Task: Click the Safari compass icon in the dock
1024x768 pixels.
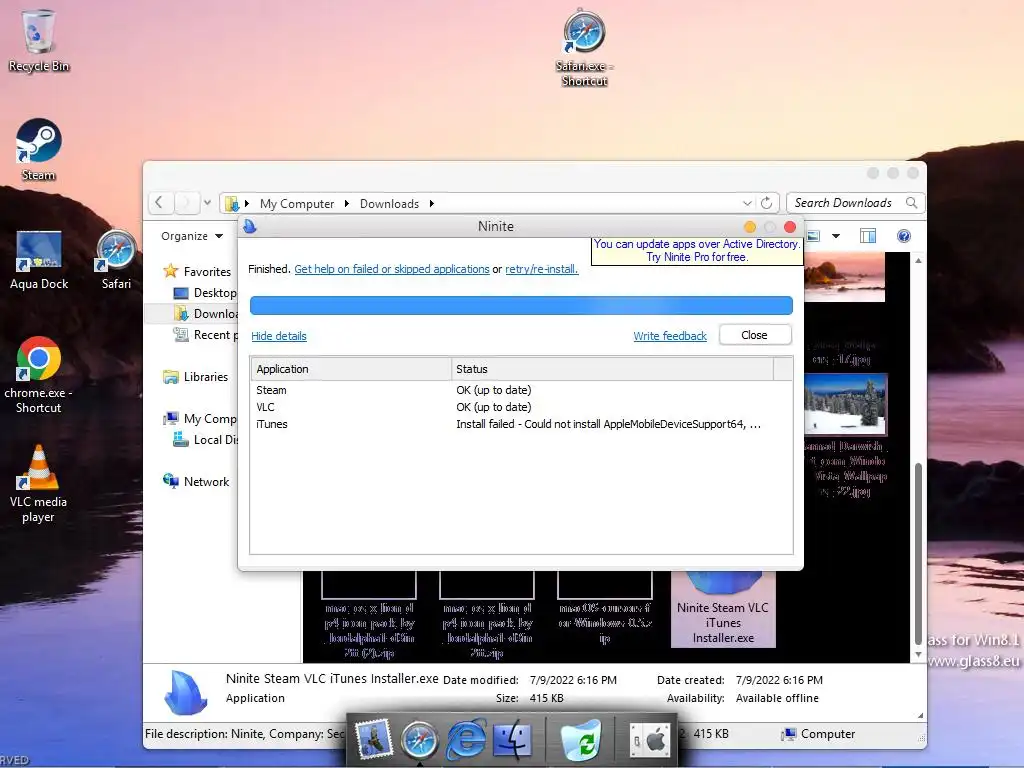Action: pyautogui.click(x=419, y=740)
